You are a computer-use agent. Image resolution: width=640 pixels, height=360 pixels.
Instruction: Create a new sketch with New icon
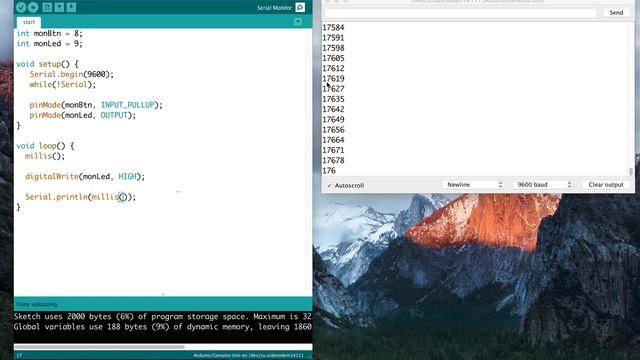[47, 7]
